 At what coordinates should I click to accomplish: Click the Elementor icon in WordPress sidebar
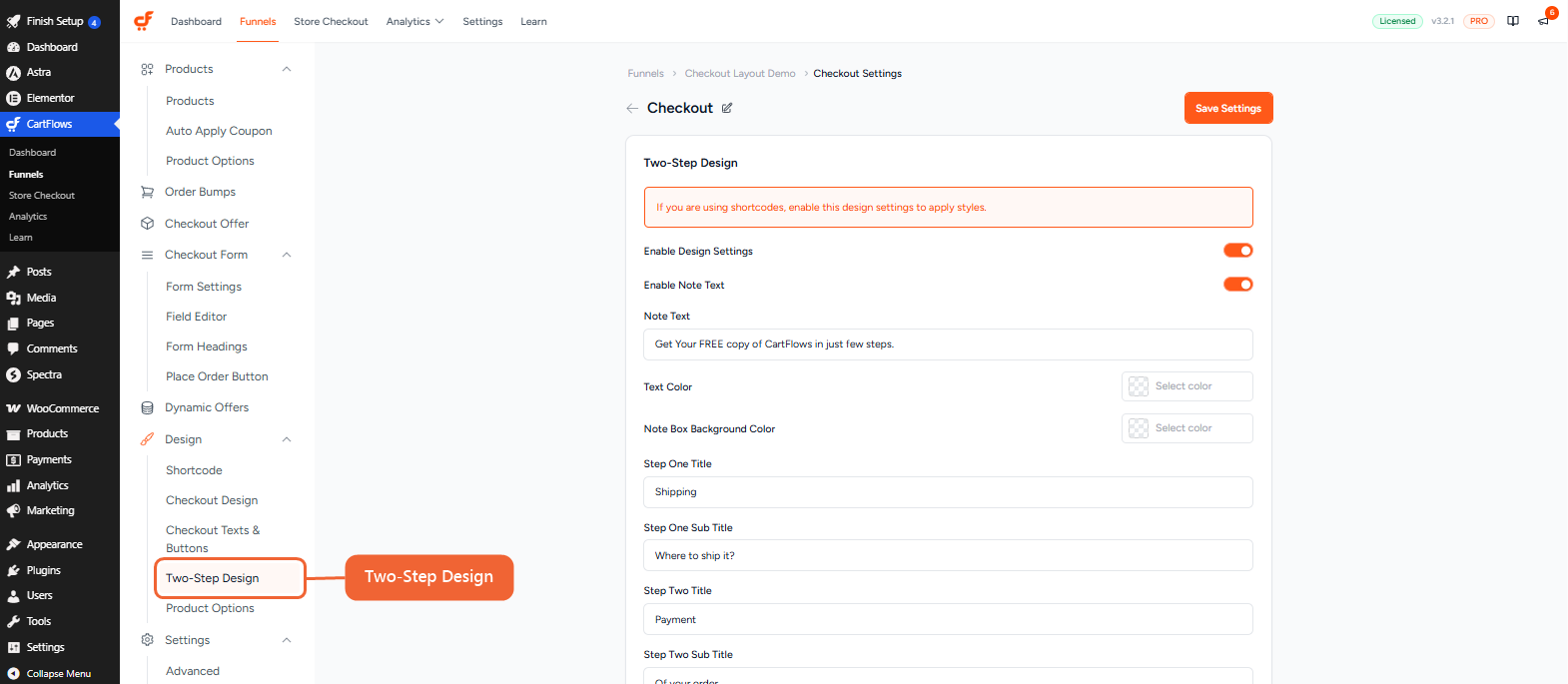[x=13, y=98]
